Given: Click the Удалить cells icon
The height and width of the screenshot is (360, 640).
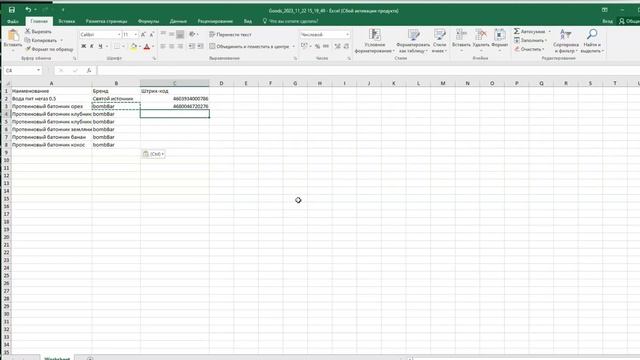Looking at the screenshot, I should [481, 35].
